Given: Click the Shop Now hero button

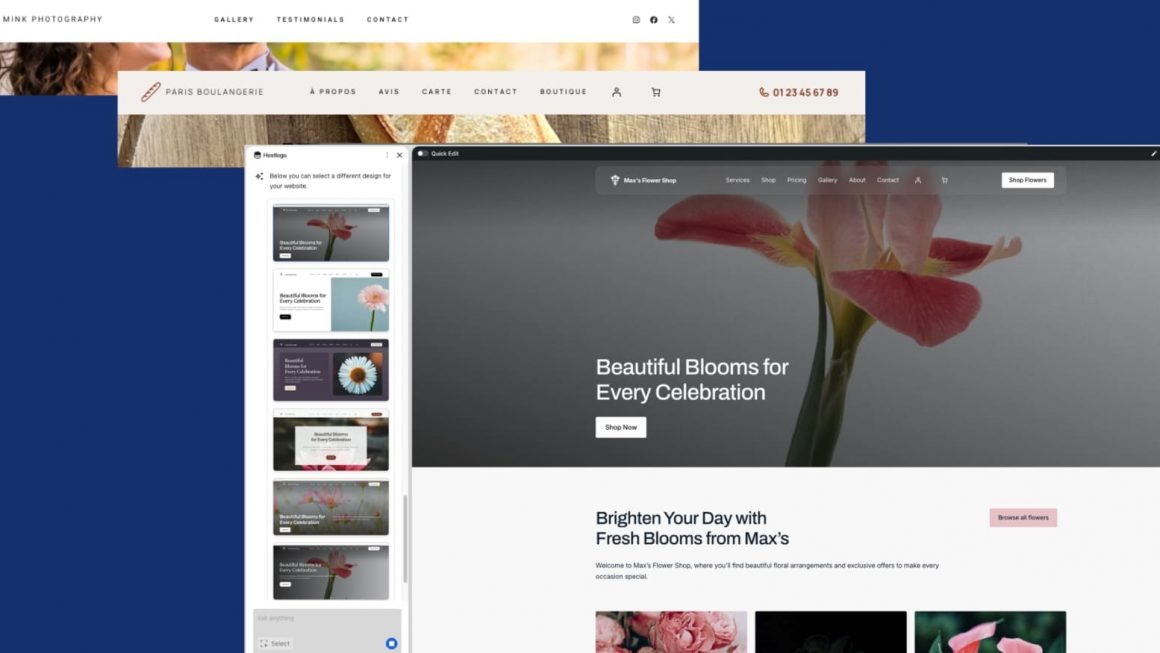Looking at the screenshot, I should [621, 427].
